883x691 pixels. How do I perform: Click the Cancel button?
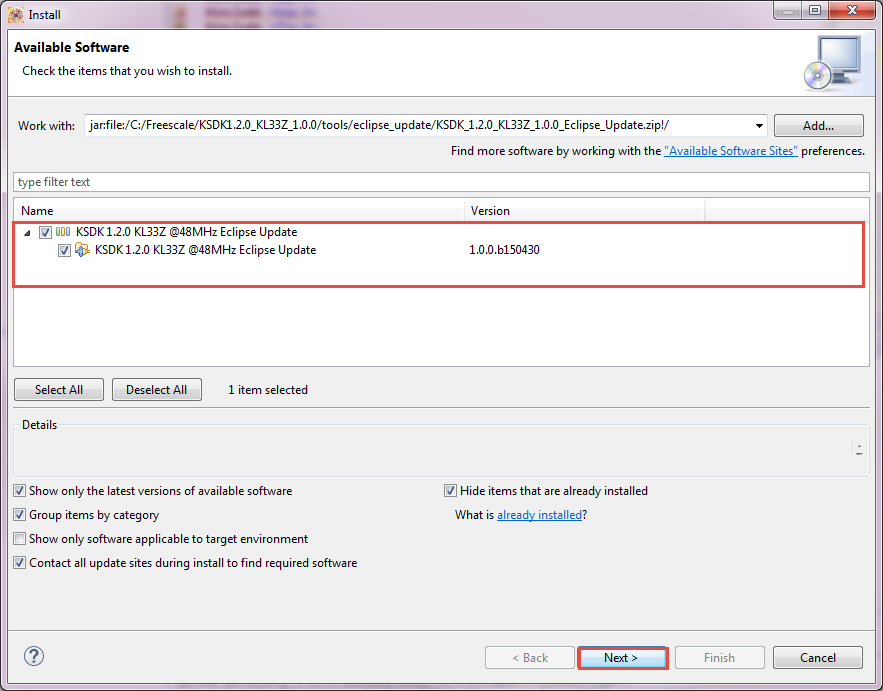click(x=818, y=658)
